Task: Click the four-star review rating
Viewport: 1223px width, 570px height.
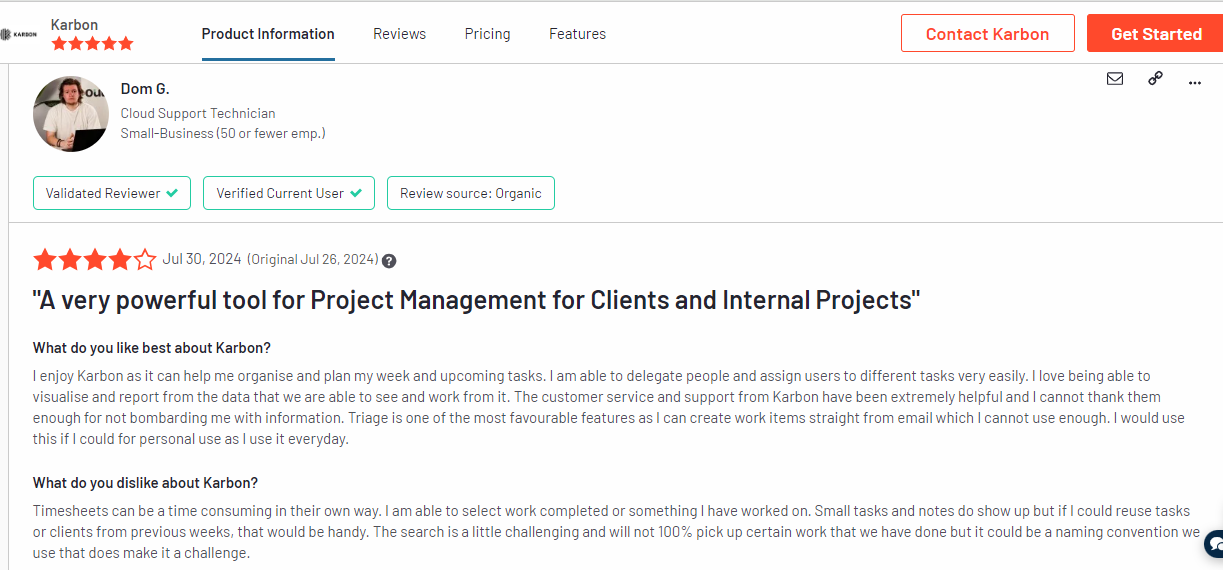Action: click(x=95, y=260)
